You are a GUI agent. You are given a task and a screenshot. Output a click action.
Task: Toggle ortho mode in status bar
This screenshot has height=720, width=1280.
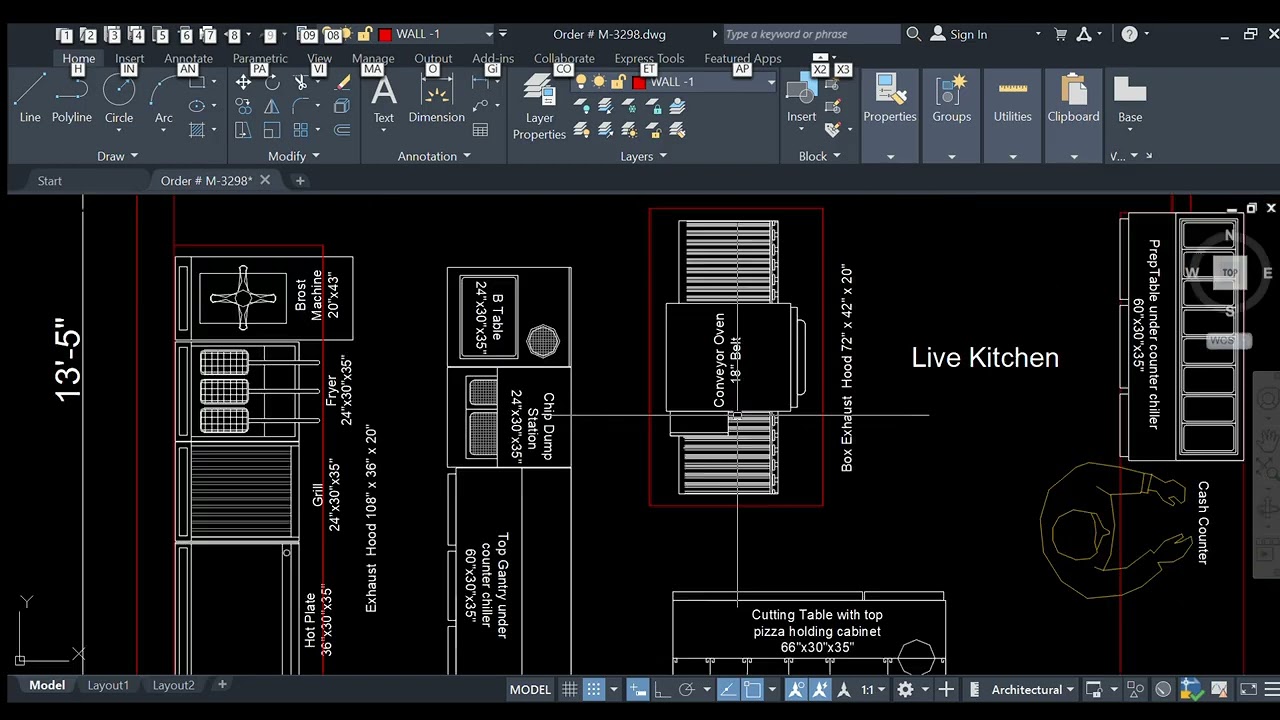[x=661, y=689]
